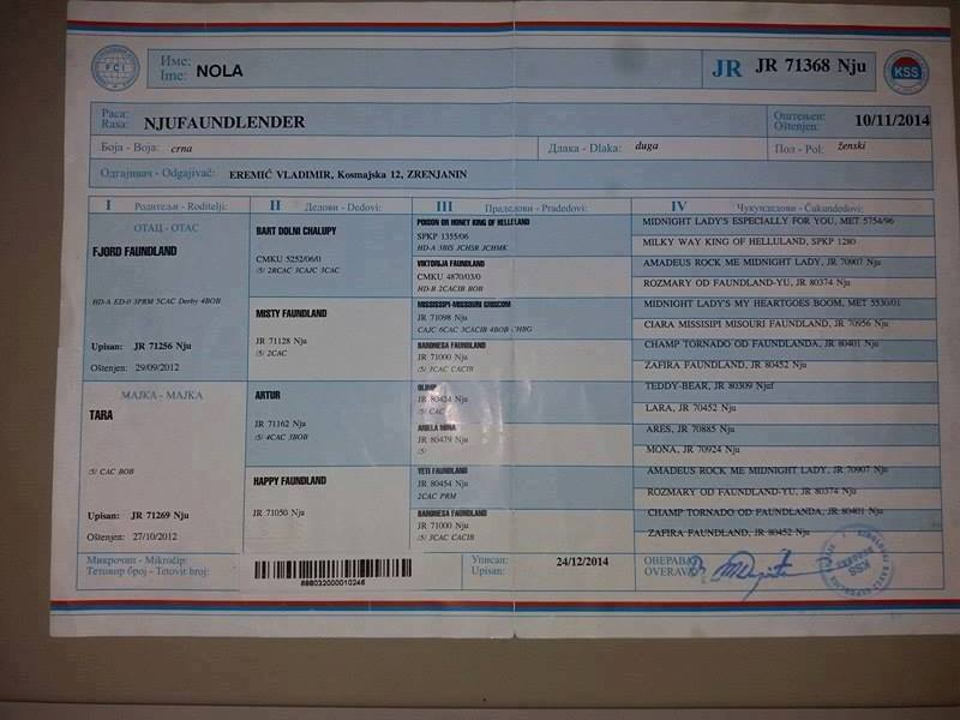Click the mother entry TARA
The height and width of the screenshot is (720, 960).
click(x=100, y=414)
